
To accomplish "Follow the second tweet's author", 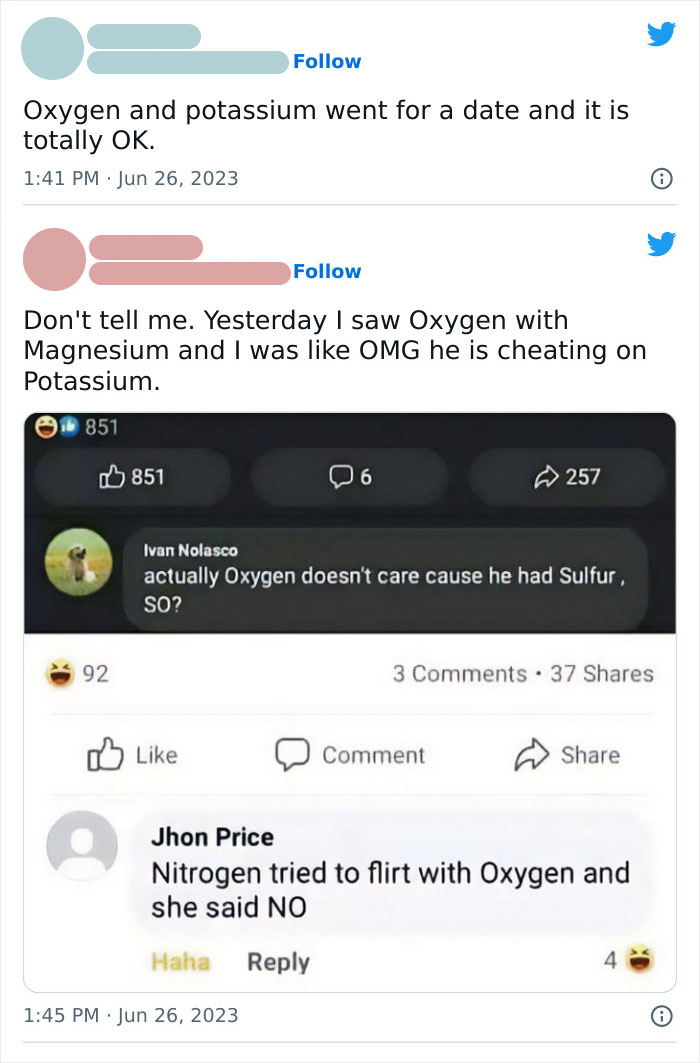I will 327,271.
